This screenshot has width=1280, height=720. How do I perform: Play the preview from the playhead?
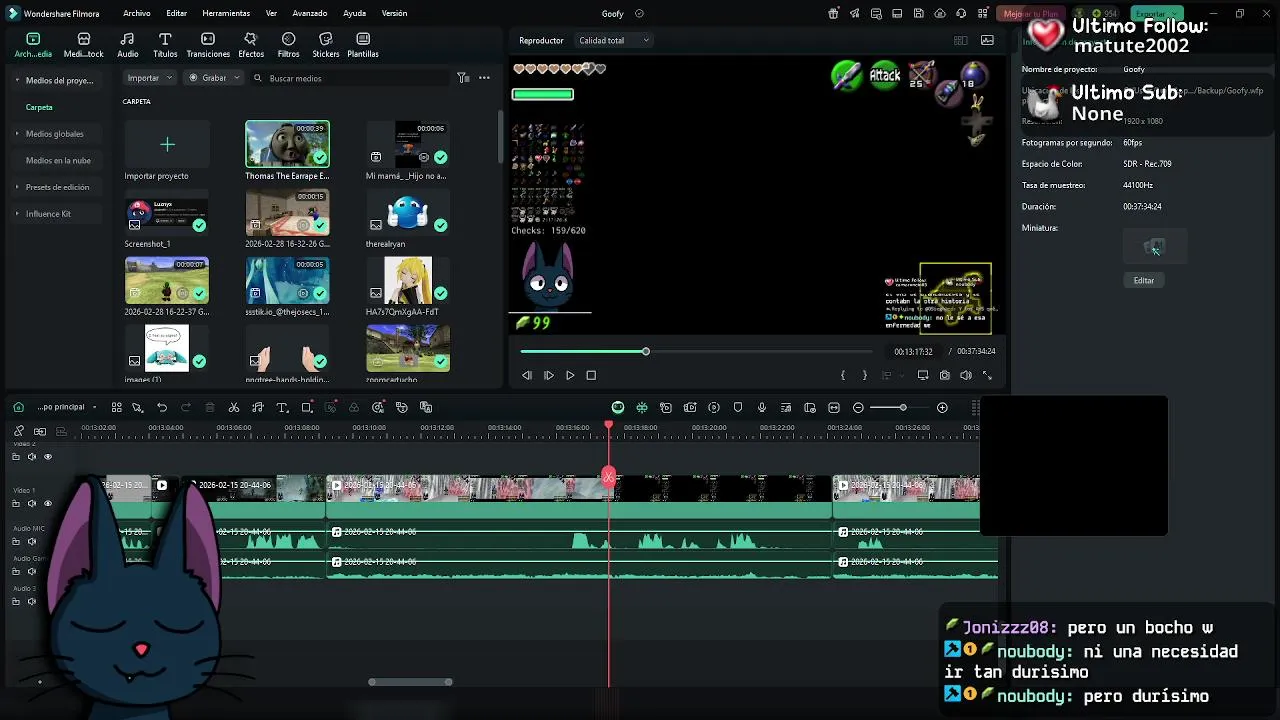[x=570, y=375]
